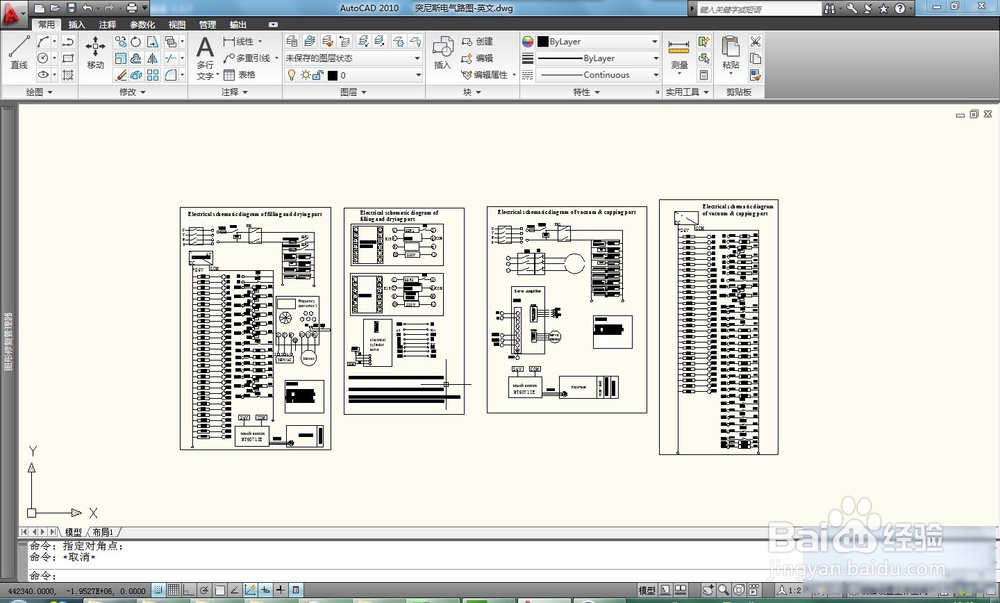
Task: Click the Save icon in quick access toolbar
Action: [x=71, y=8]
